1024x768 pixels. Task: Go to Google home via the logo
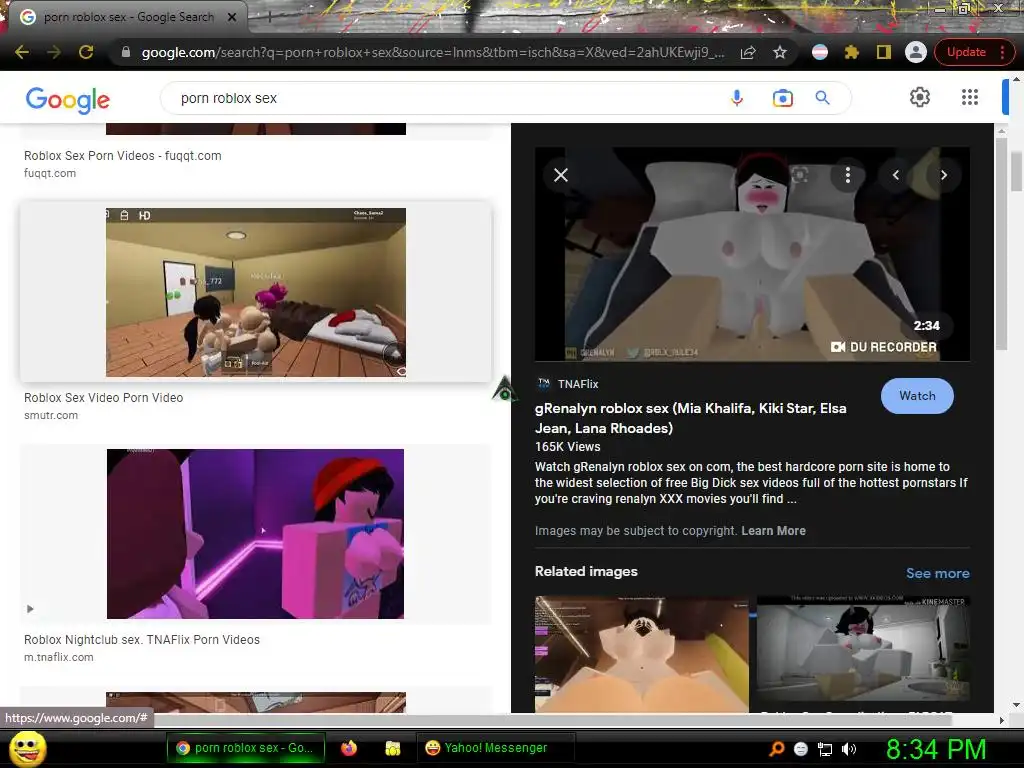coord(68,99)
